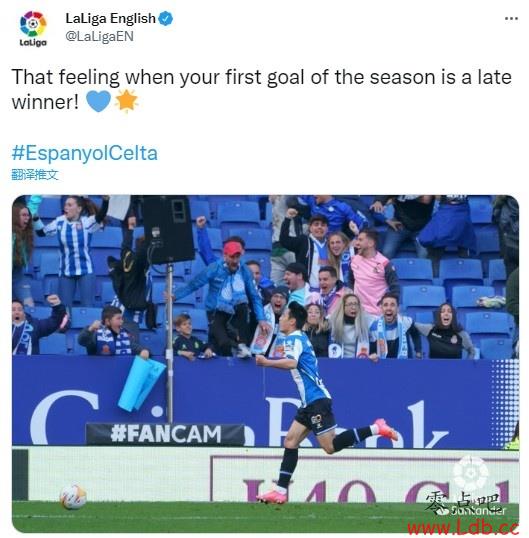Click the camera speaker on pole

[168, 230]
